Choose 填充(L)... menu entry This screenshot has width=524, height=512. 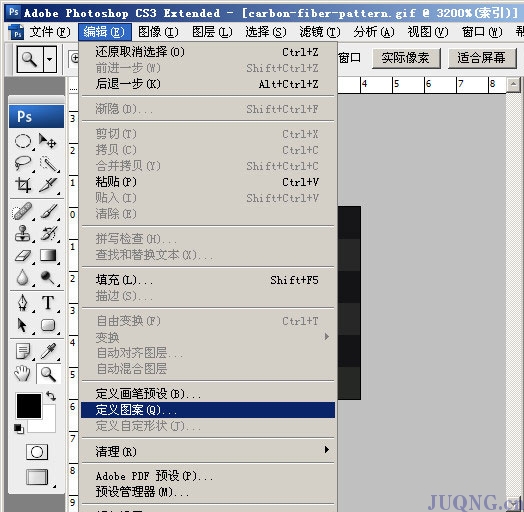(x=208, y=280)
